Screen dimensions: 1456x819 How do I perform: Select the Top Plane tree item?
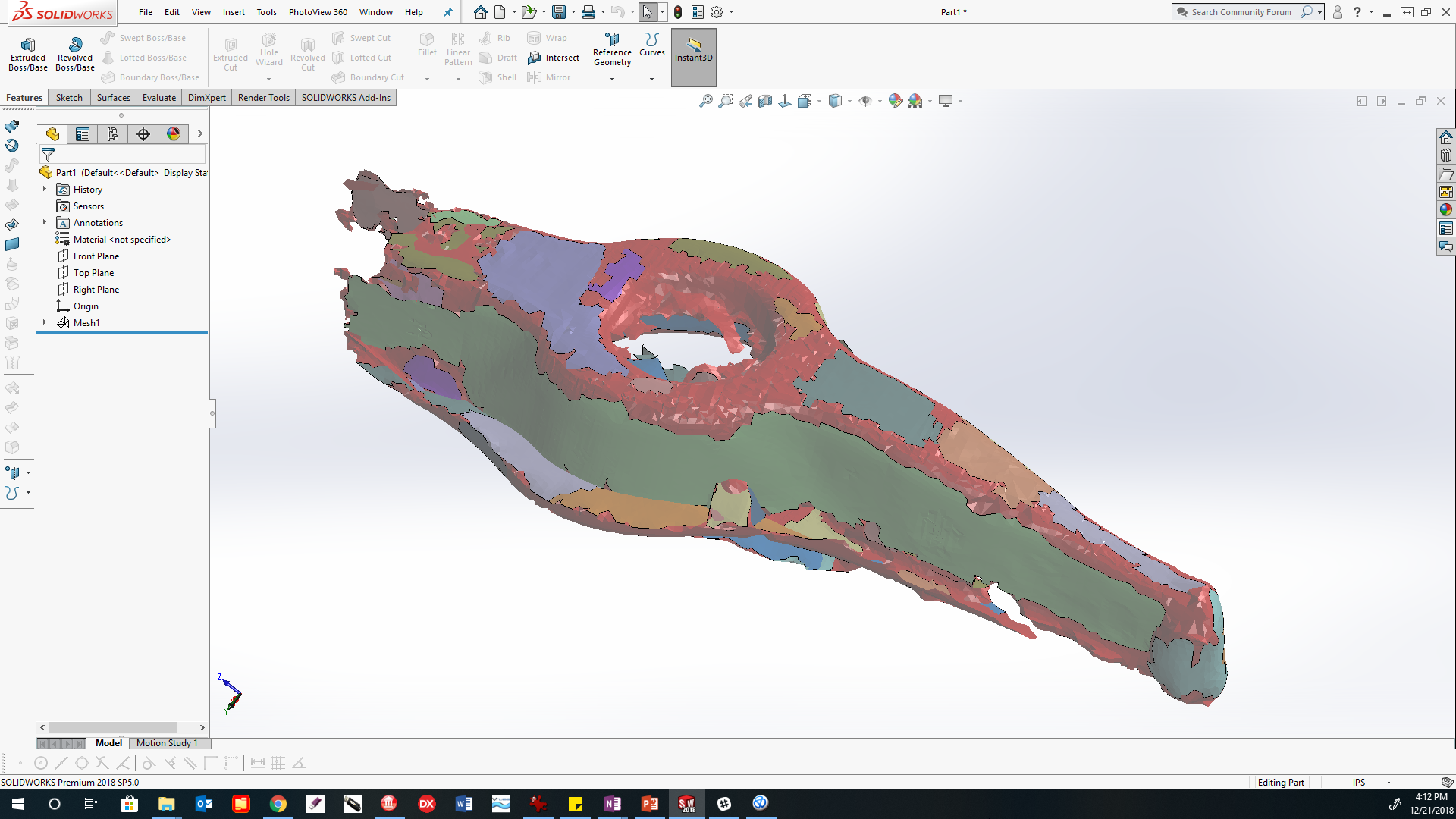coord(93,273)
